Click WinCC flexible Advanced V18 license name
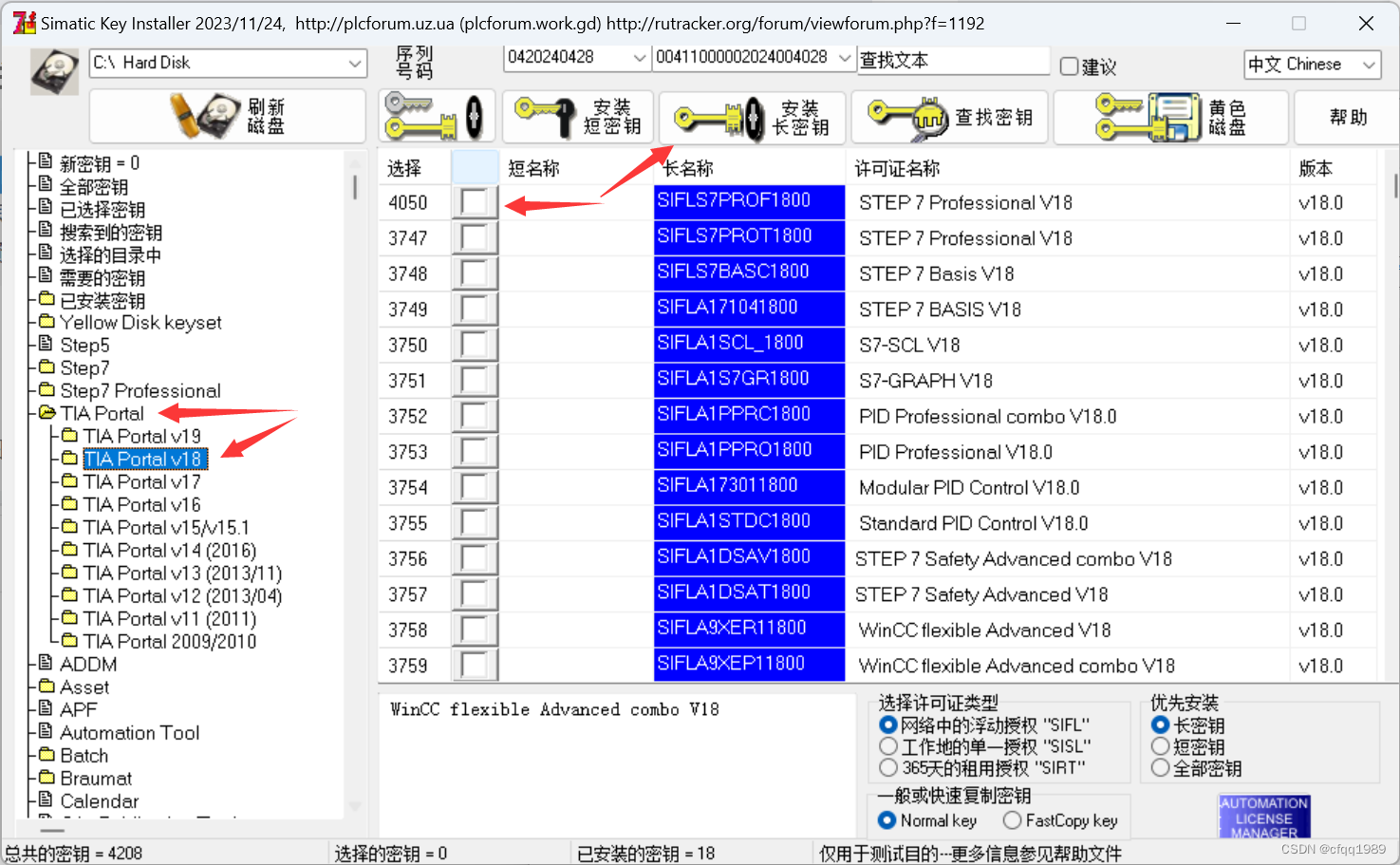The height and width of the screenshot is (865, 1400). coord(985,630)
